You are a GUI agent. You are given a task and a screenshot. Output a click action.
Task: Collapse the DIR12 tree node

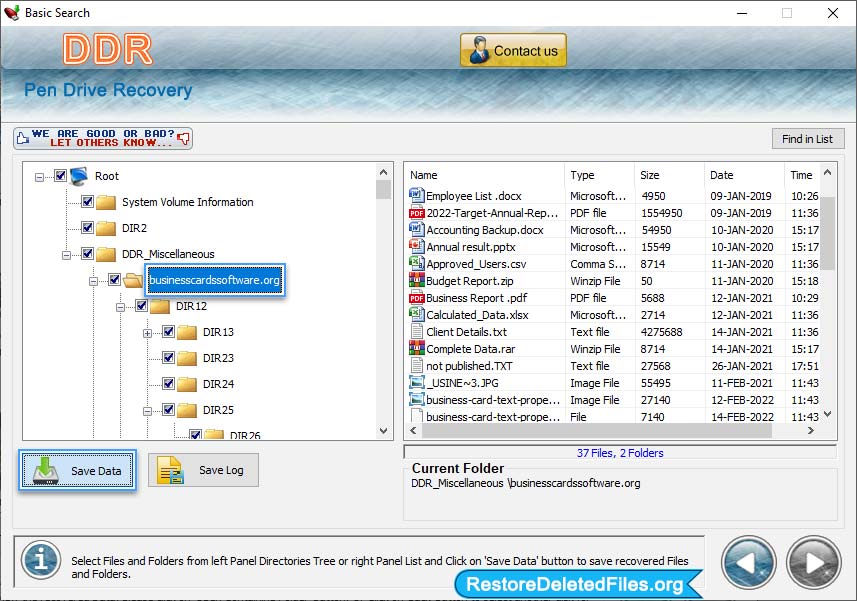click(120, 307)
